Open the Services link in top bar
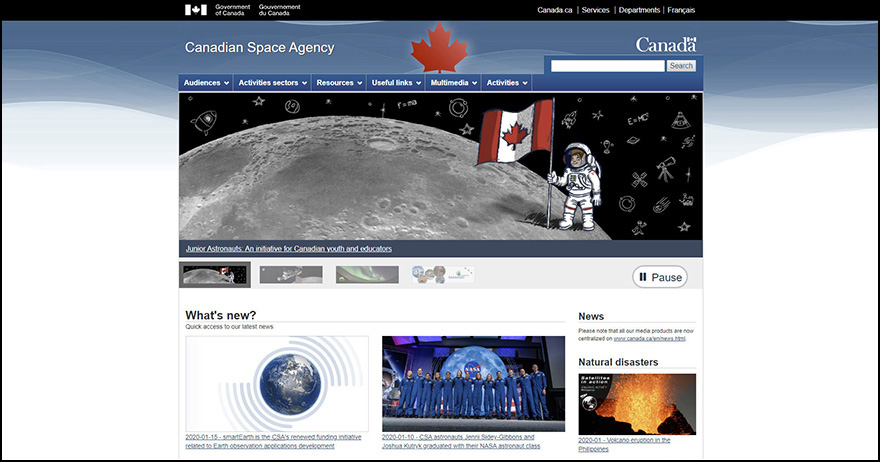This screenshot has width=880, height=462. [595, 10]
